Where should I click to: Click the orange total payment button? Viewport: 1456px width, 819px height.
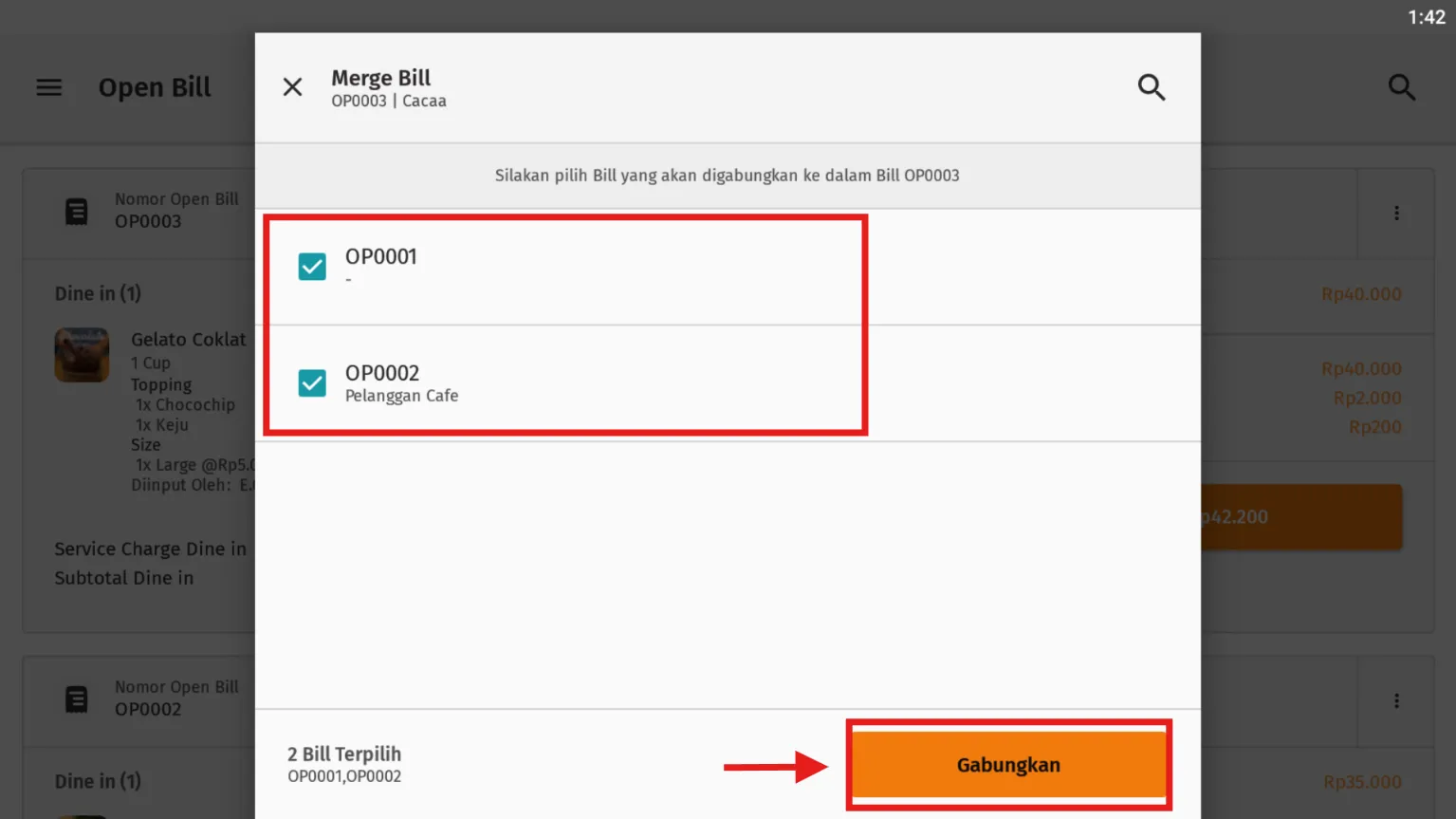pyautogui.click(x=1301, y=517)
